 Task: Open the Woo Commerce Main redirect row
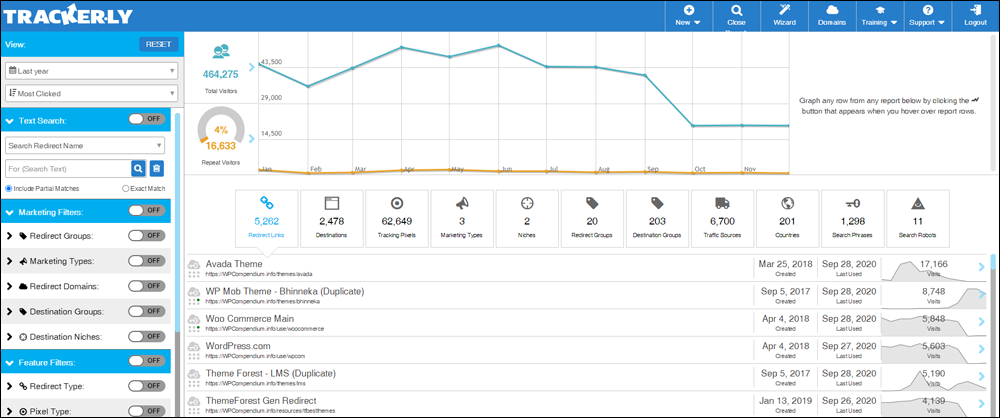click(x=587, y=323)
